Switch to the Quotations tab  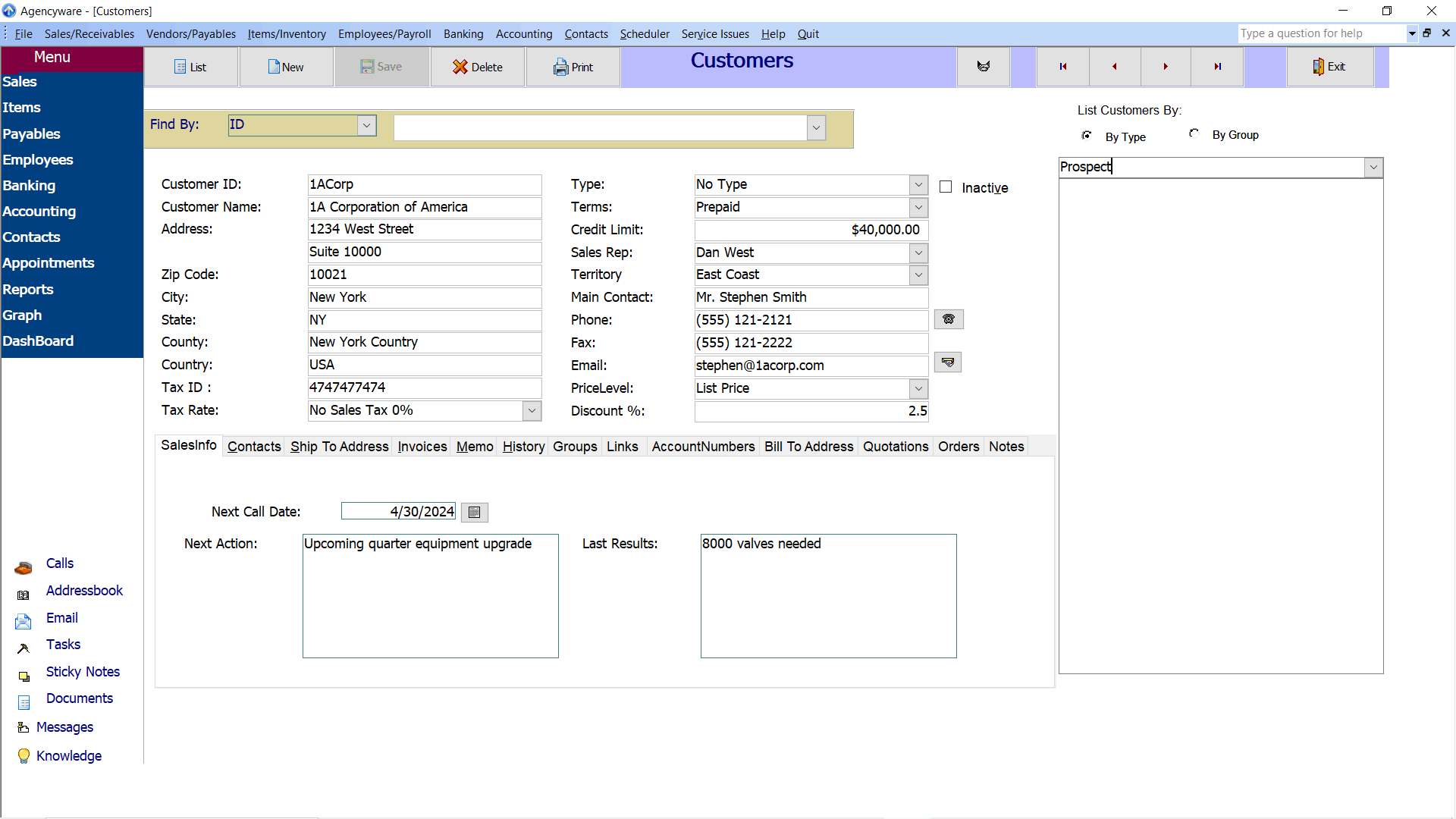[896, 447]
